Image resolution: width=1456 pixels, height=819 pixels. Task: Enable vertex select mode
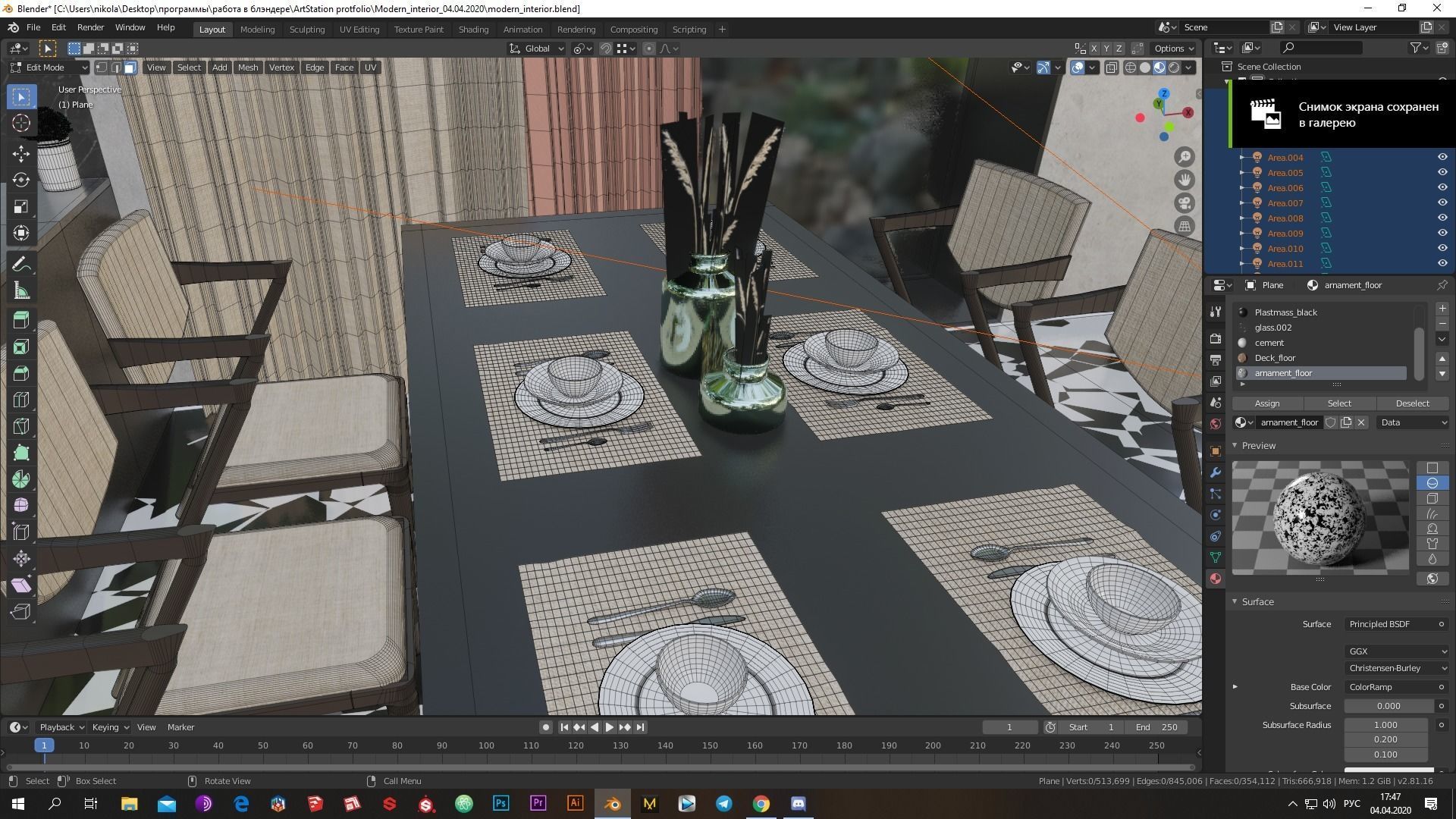point(102,67)
